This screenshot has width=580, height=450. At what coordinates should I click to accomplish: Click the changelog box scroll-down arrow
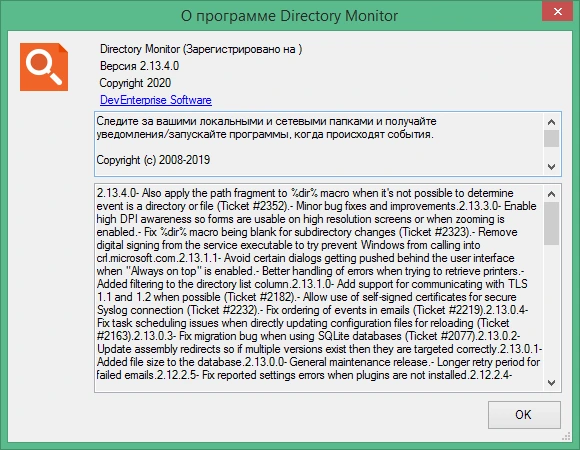(x=551, y=383)
